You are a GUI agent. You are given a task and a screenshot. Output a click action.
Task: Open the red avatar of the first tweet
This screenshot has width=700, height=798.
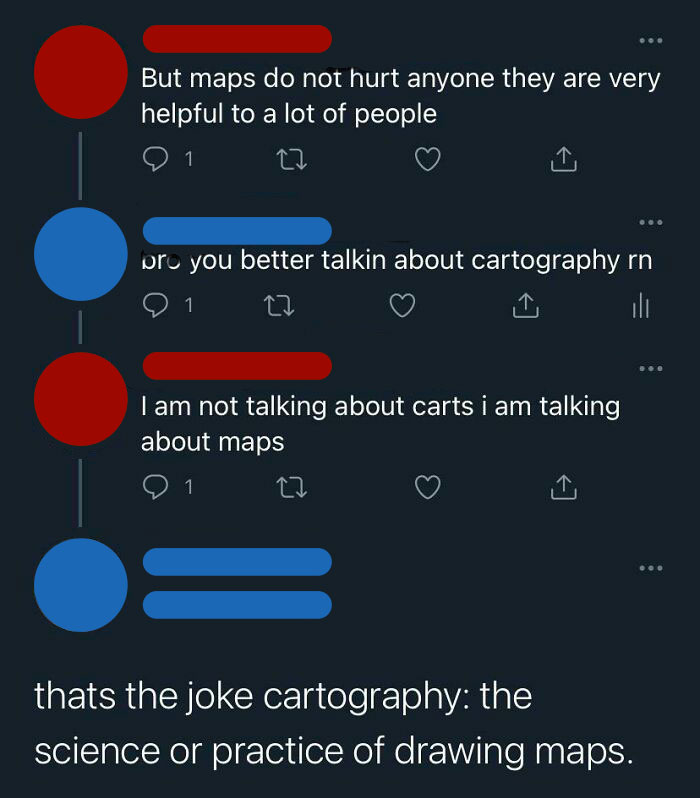[80, 72]
